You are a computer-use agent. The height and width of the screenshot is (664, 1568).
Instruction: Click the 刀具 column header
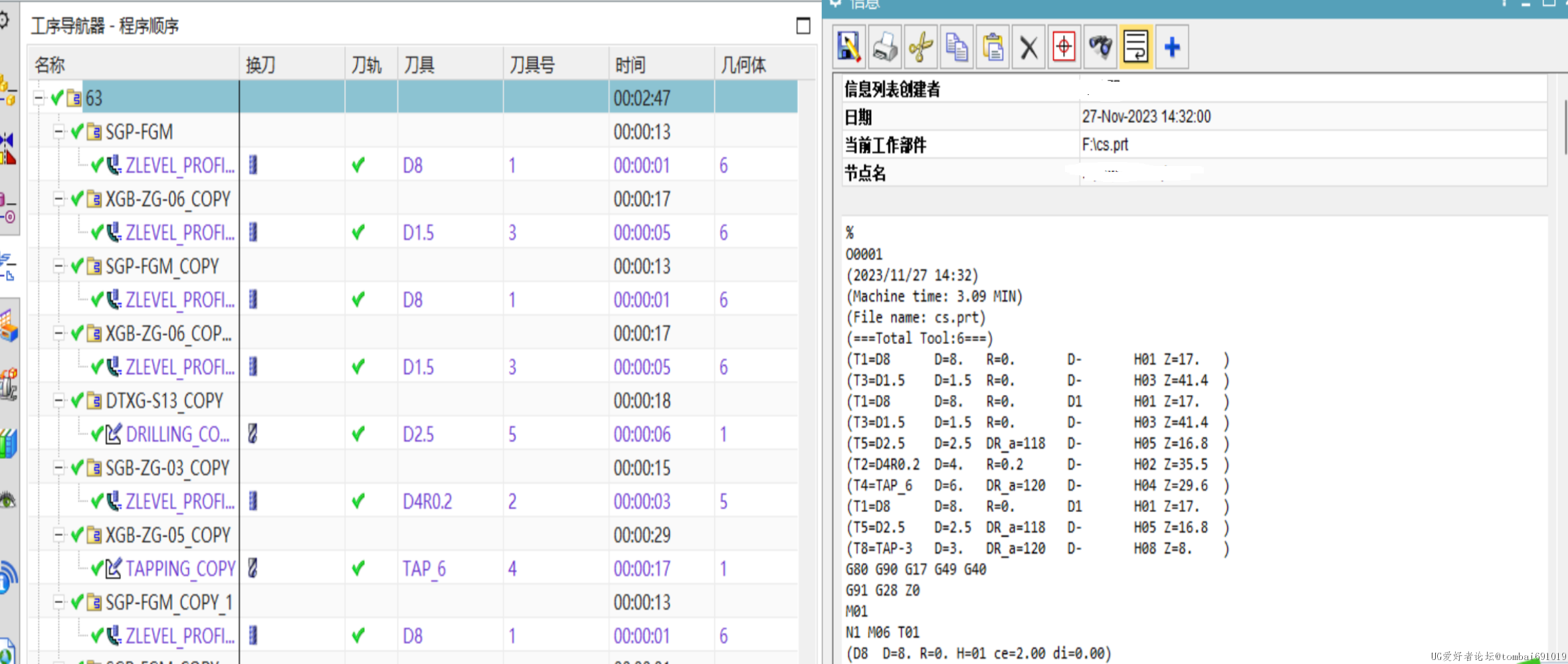[450, 64]
